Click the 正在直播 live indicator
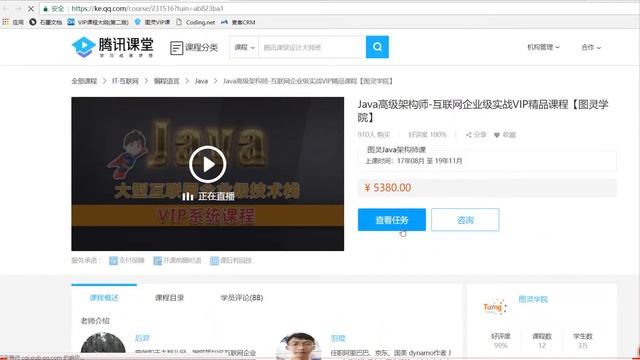 click(x=208, y=196)
